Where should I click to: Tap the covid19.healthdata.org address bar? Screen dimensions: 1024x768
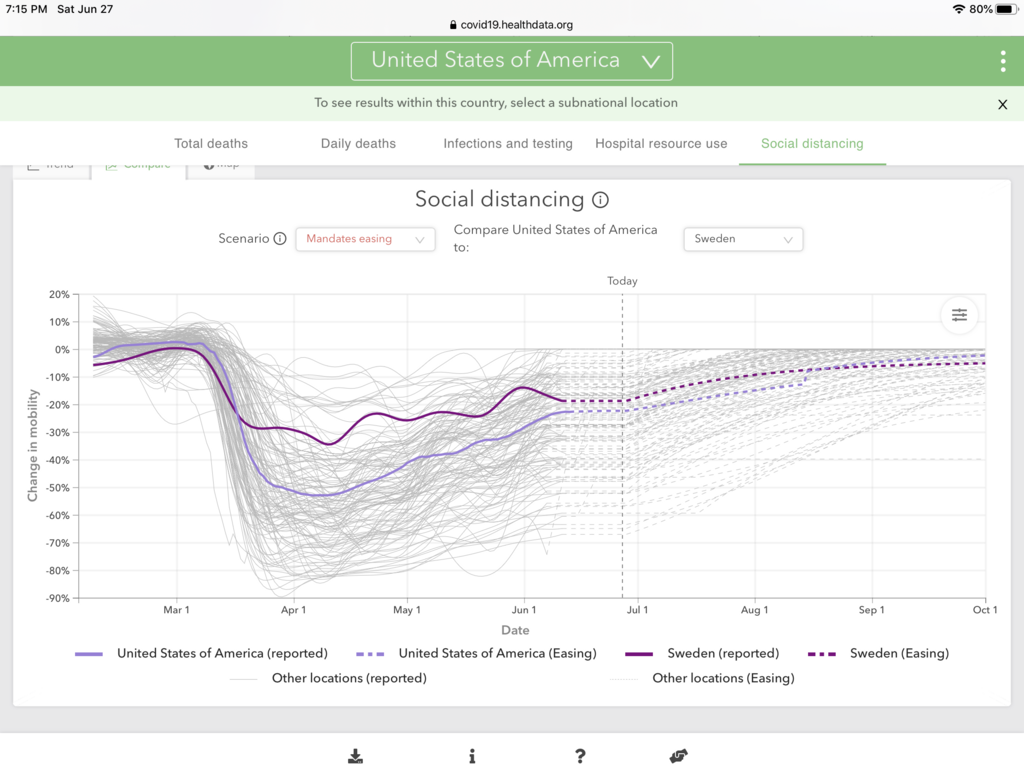click(512, 25)
